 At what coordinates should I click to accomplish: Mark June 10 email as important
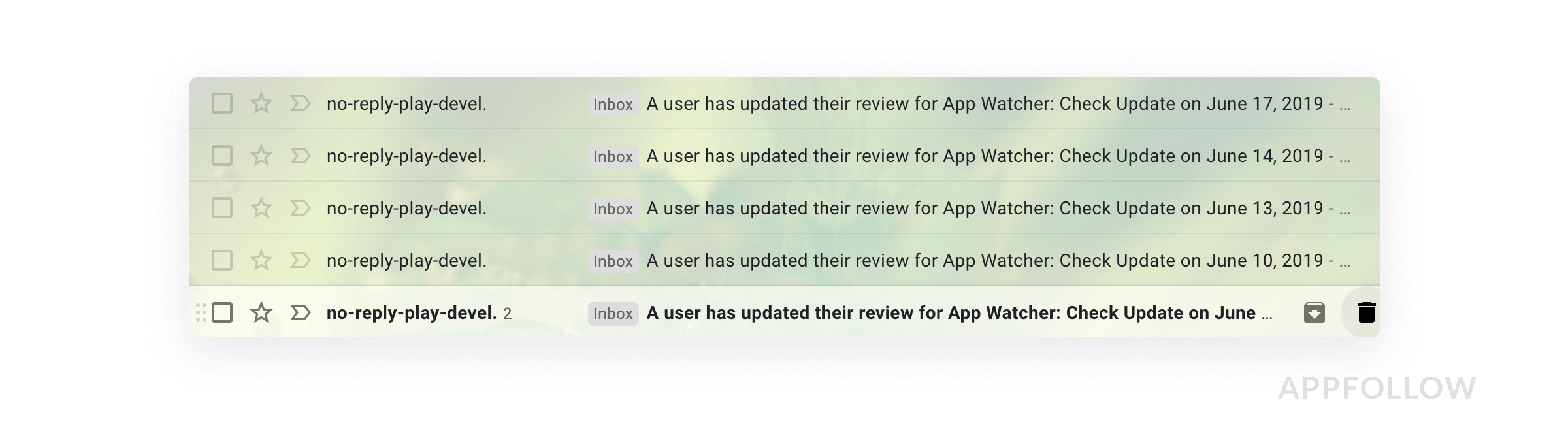pyautogui.click(x=300, y=260)
